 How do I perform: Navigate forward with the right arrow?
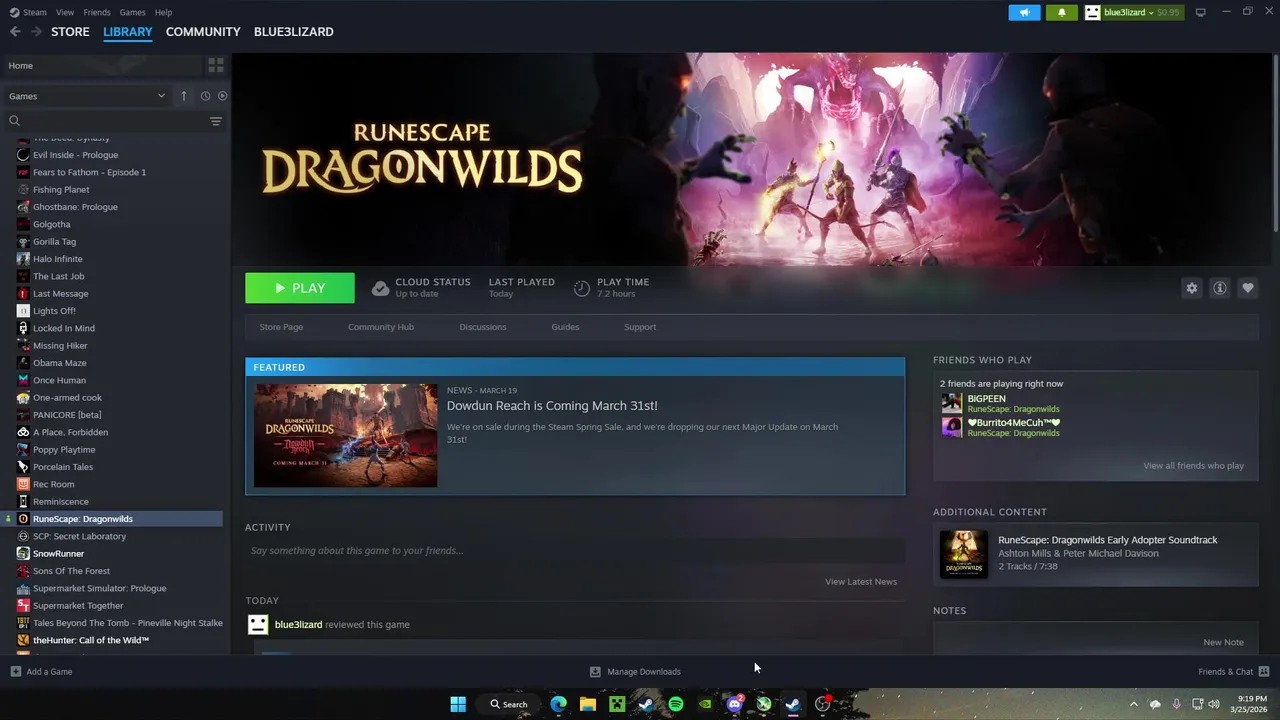[36, 32]
